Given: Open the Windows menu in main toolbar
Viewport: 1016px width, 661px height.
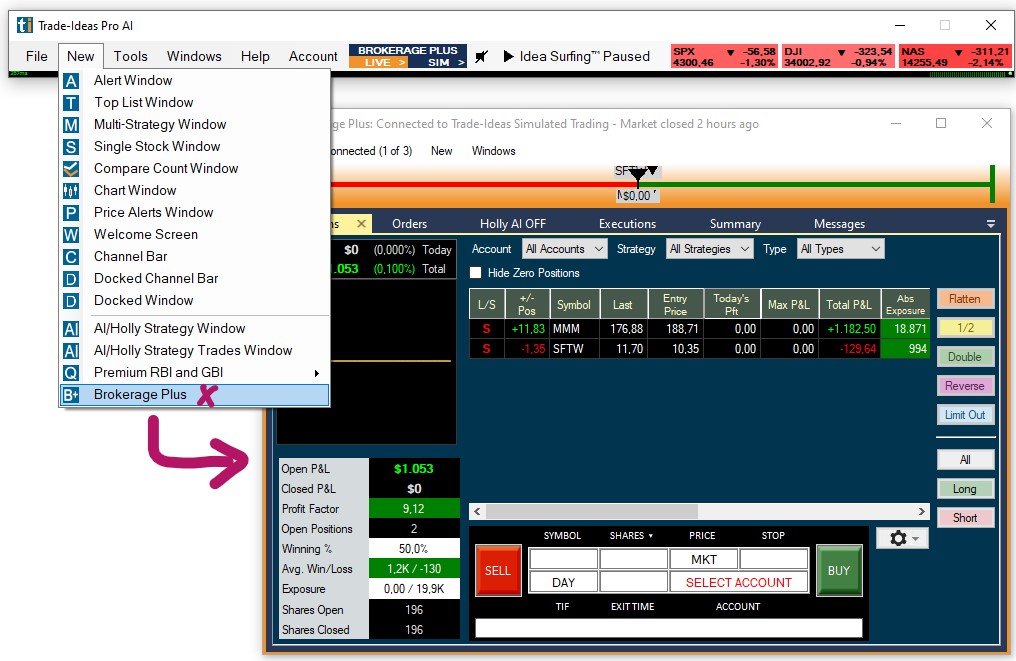Looking at the screenshot, I should tap(194, 56).
